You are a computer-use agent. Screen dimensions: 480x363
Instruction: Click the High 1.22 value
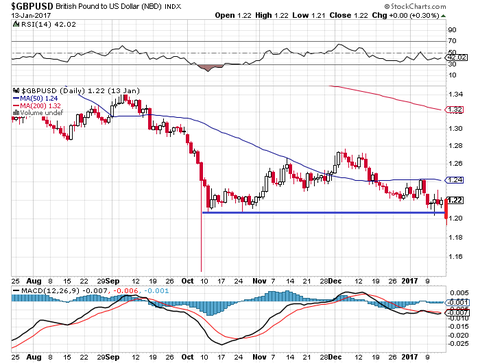272,15
